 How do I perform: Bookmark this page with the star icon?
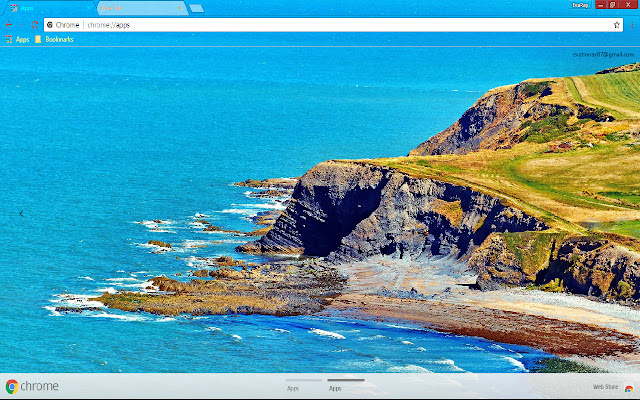pyautogui.click(x=616, y=25)
